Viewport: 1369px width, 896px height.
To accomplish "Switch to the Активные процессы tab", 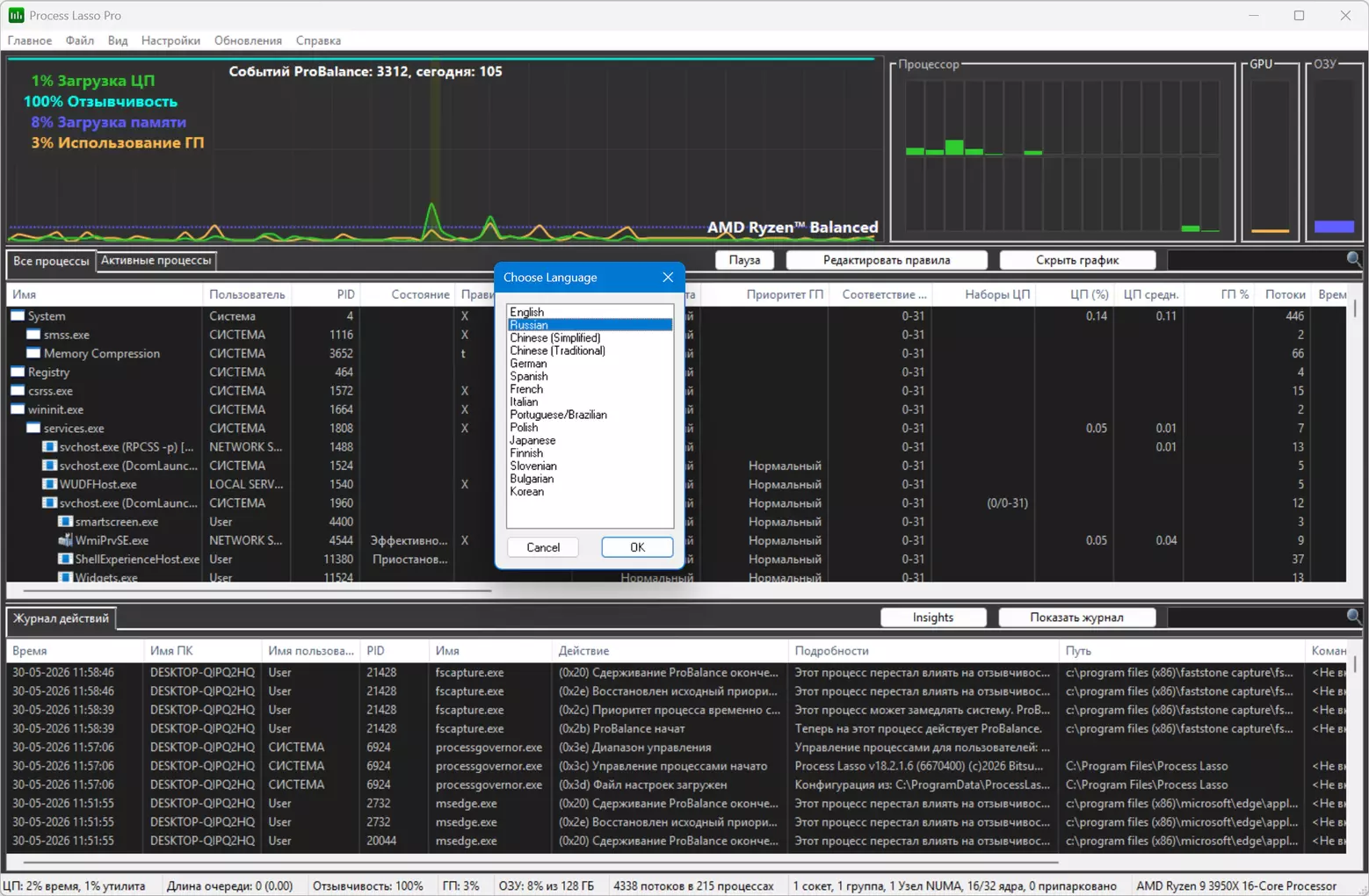I will [156, 260].
